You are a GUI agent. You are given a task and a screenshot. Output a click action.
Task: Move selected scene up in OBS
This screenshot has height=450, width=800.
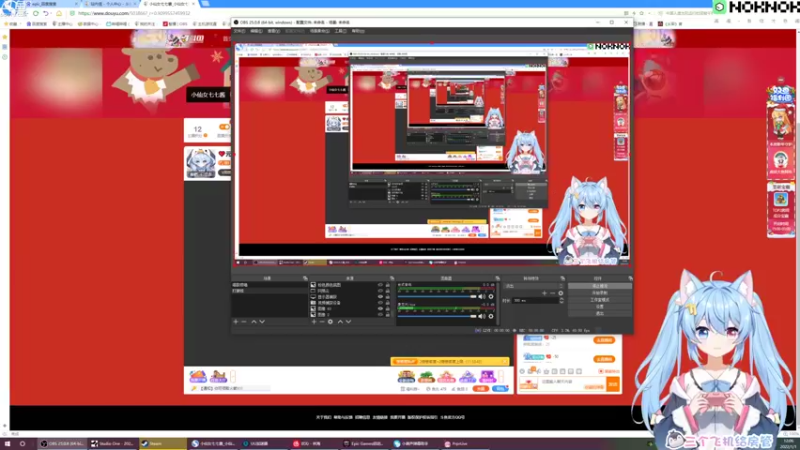(254, 321)
